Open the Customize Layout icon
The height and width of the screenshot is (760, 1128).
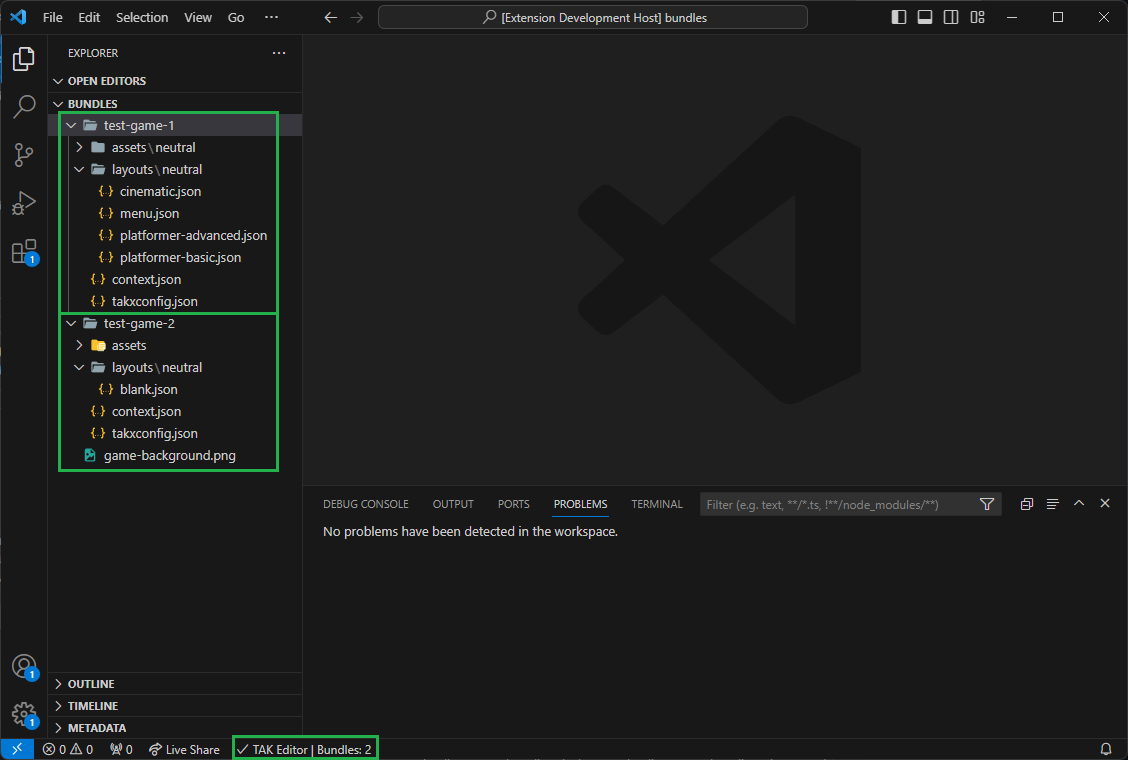(977, 17)
